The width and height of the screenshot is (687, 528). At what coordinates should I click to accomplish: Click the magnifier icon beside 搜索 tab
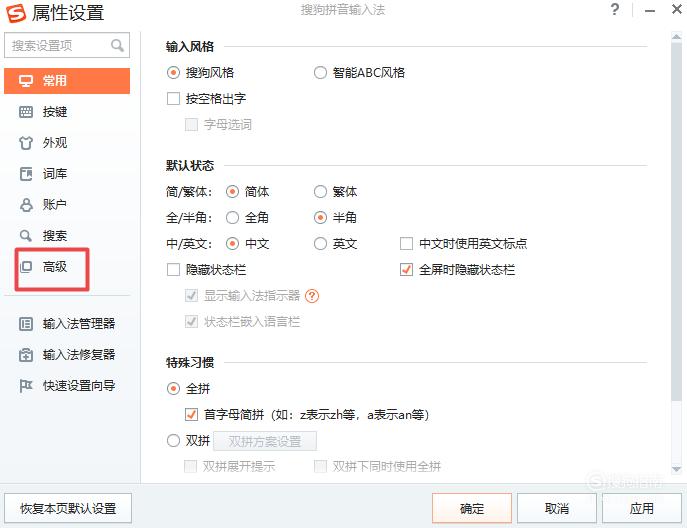[26, 236]
